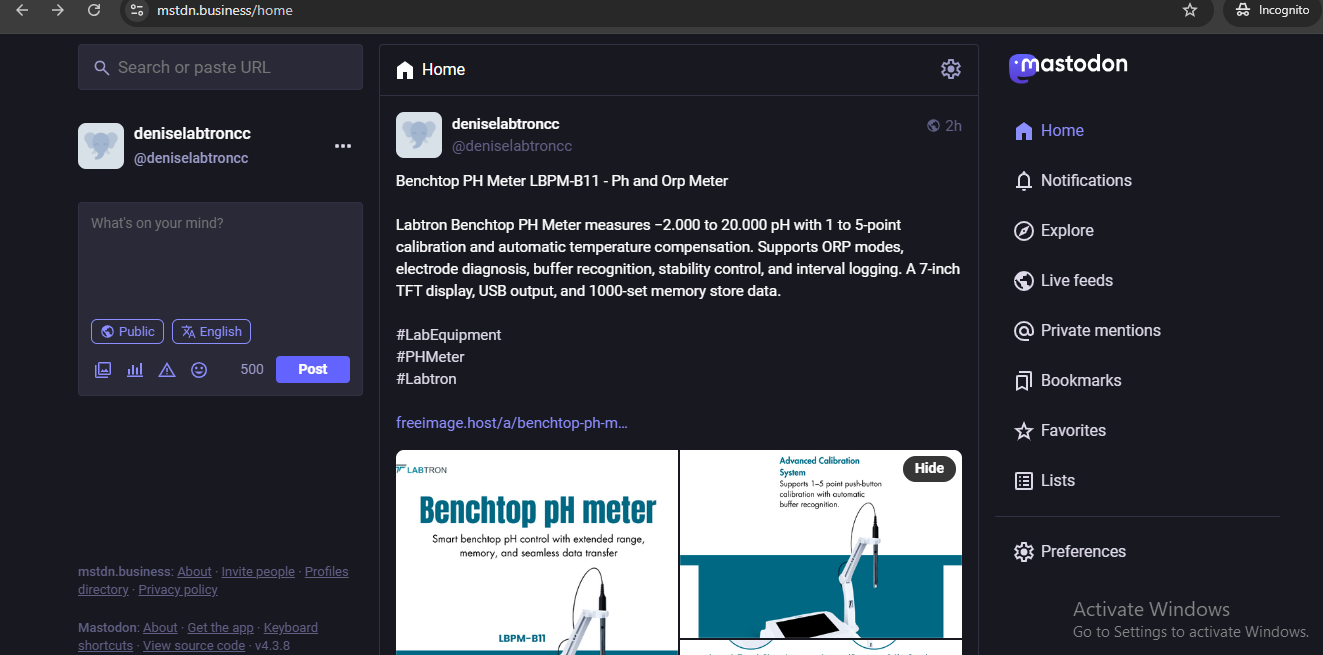Click the bookmark the site star icon
Screen dimensions: 1323x655
coord(1189,10)
